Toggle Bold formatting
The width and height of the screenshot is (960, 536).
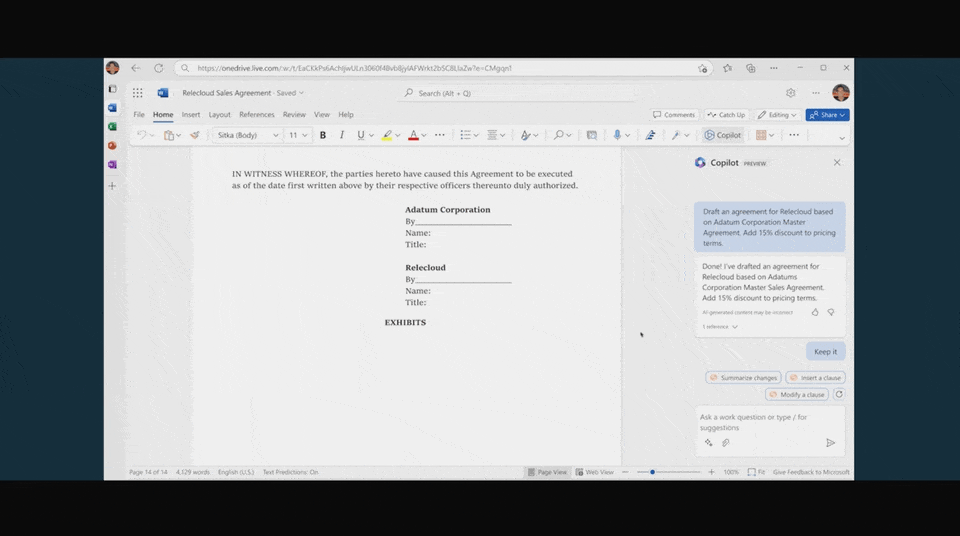click(x=323, y=135)
